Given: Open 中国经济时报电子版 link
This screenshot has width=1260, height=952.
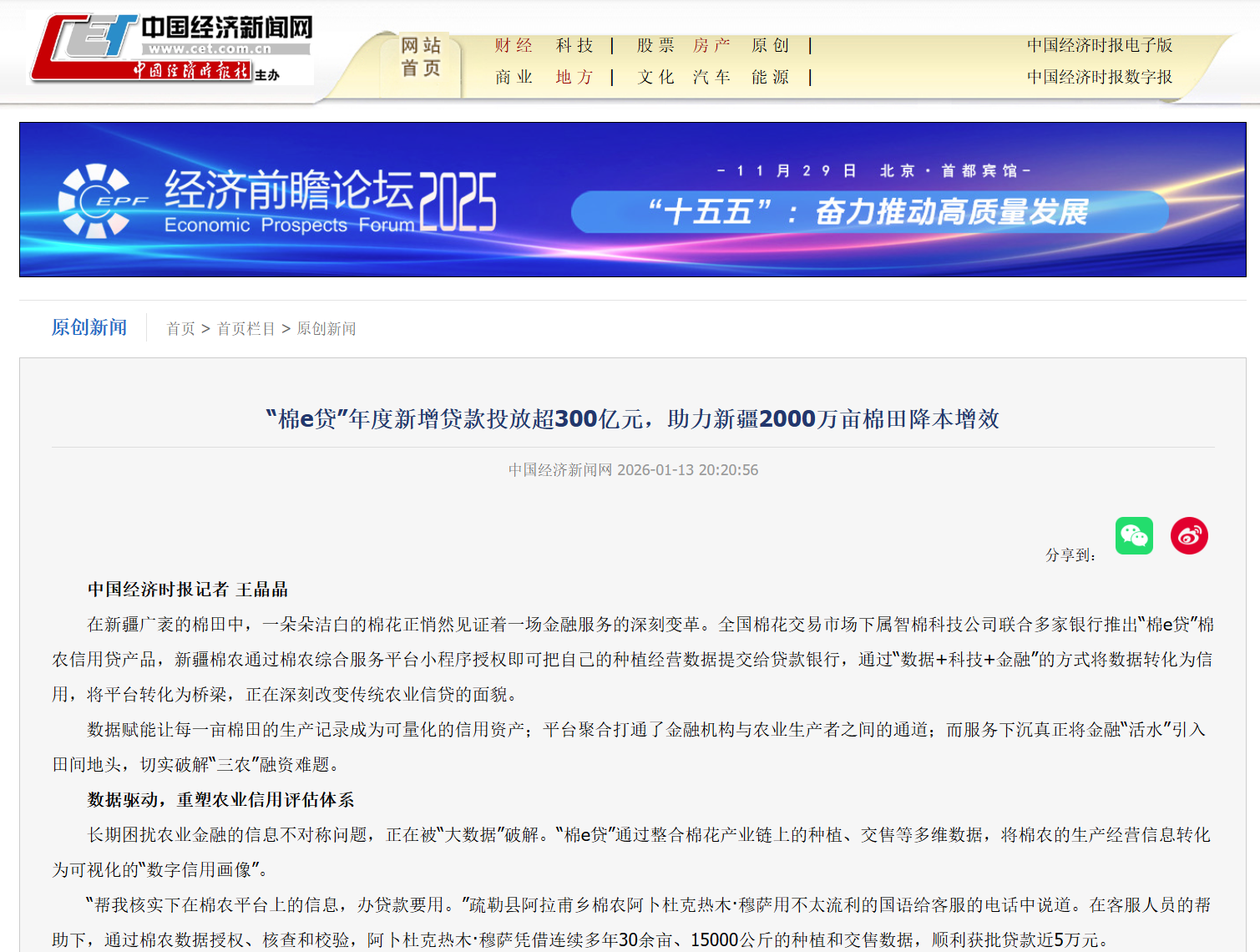Looking at the screenshot, I should 1099,45.
